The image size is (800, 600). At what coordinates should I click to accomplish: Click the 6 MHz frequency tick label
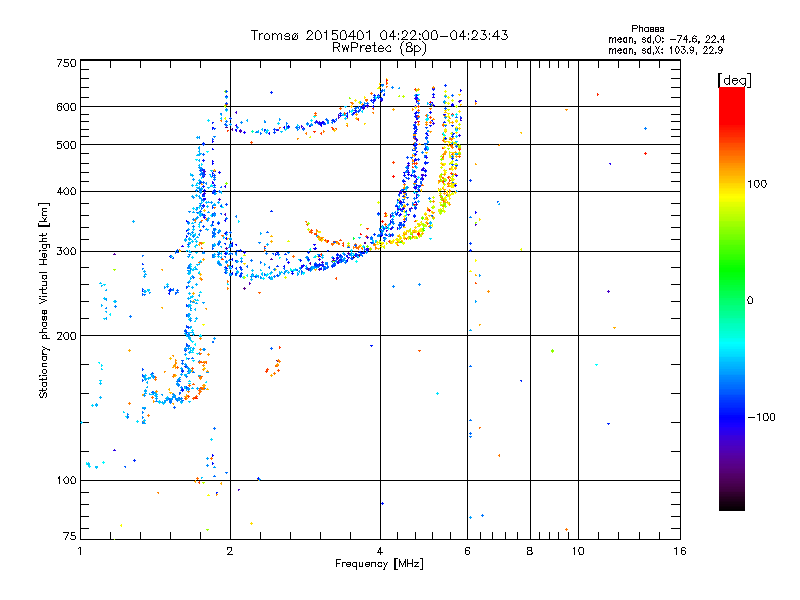pyautogui.click(x=467, y=551)
